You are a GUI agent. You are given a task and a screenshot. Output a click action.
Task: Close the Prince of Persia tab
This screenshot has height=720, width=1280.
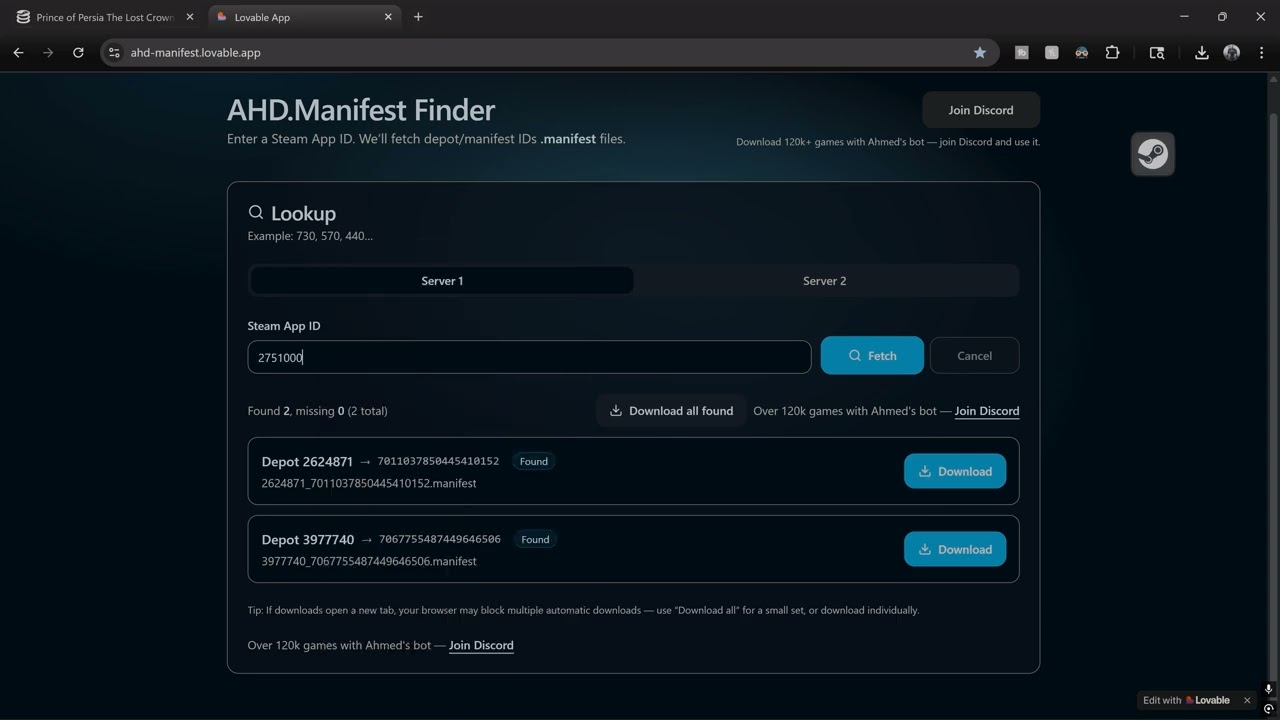(189, 17)
